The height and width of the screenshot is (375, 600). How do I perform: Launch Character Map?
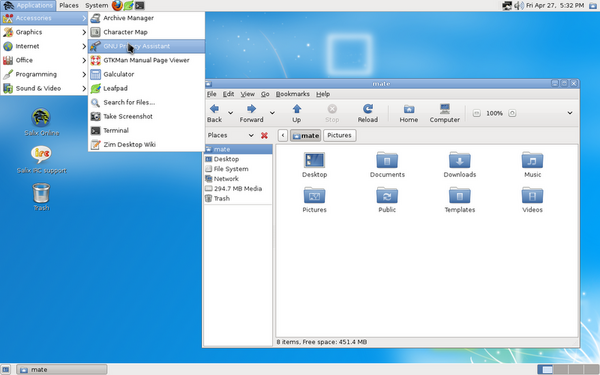point(146,32)
